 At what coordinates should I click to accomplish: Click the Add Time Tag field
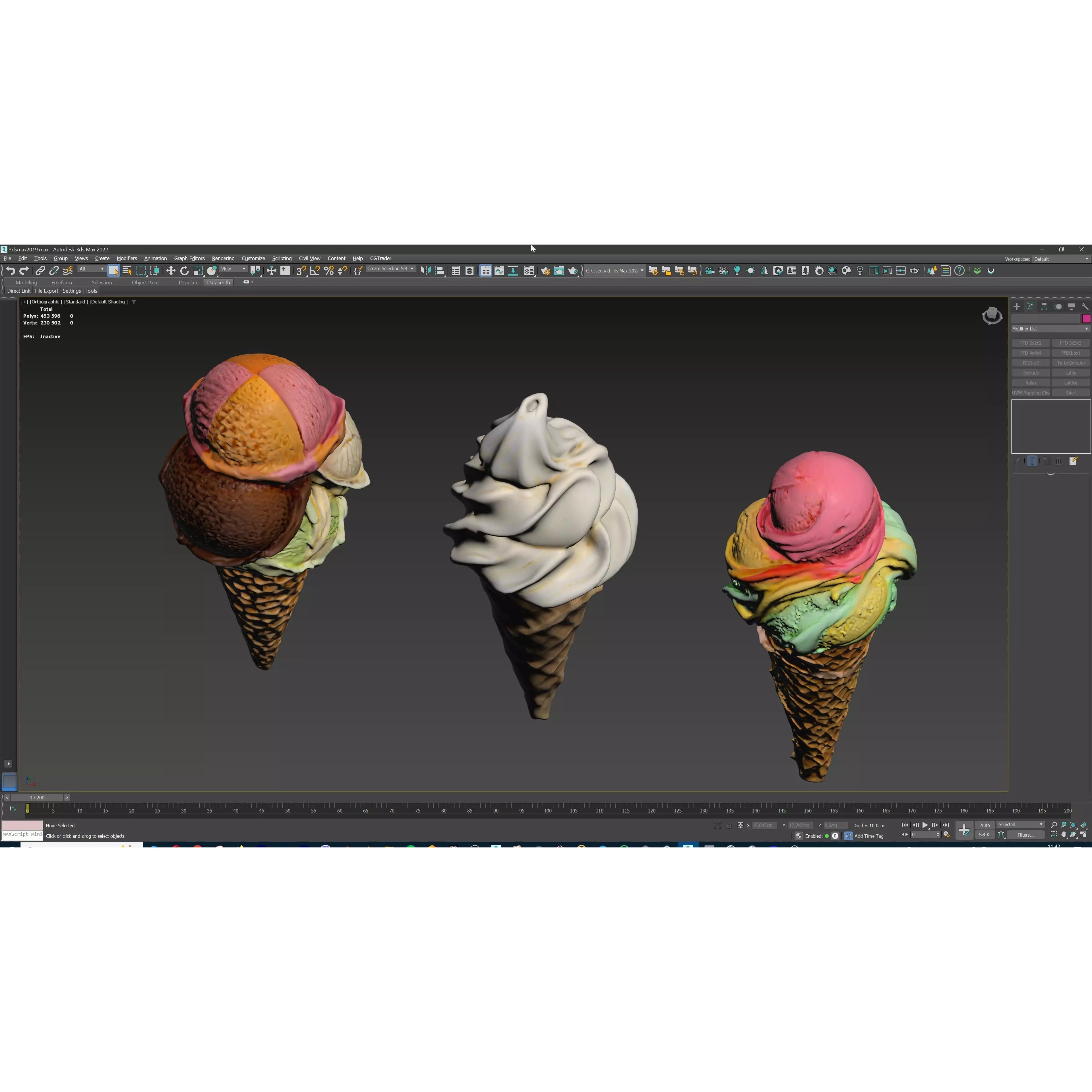click(x=869, y=836)
